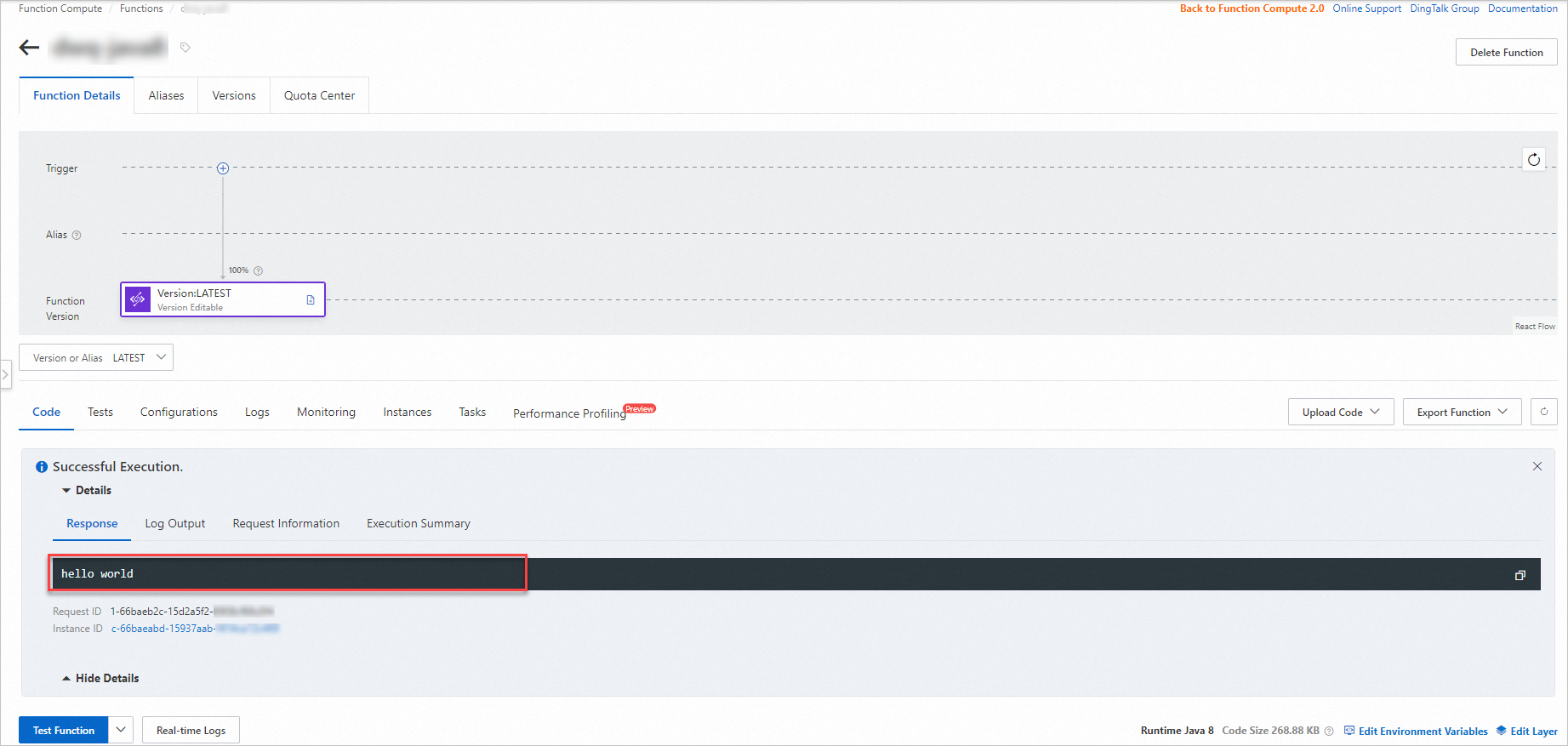This screenshot has height=746, width=1568.
Task: Click the Functions breadcrumb
Action: 141,9
